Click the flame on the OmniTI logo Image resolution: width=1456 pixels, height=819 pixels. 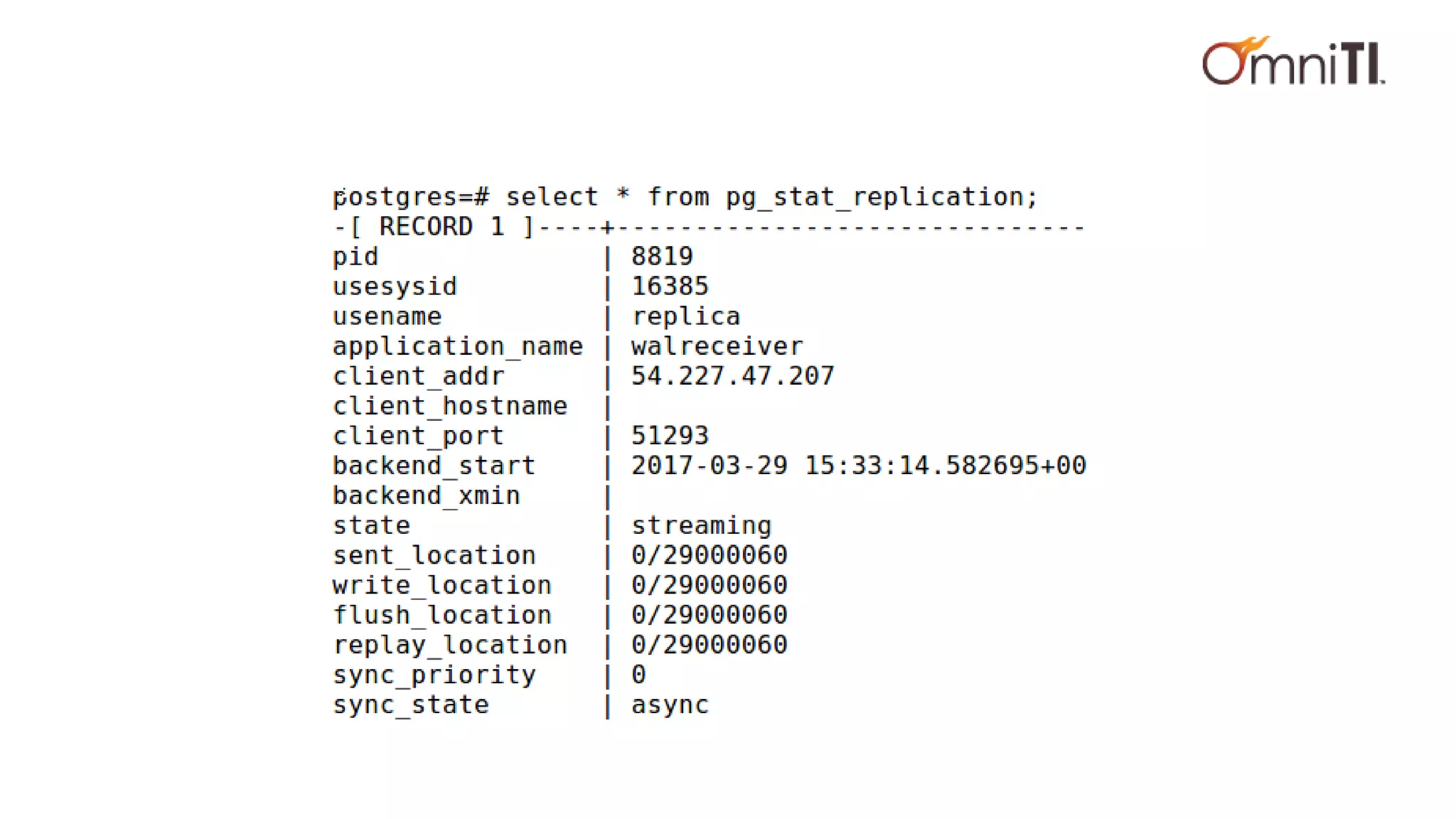[1248, 50]
